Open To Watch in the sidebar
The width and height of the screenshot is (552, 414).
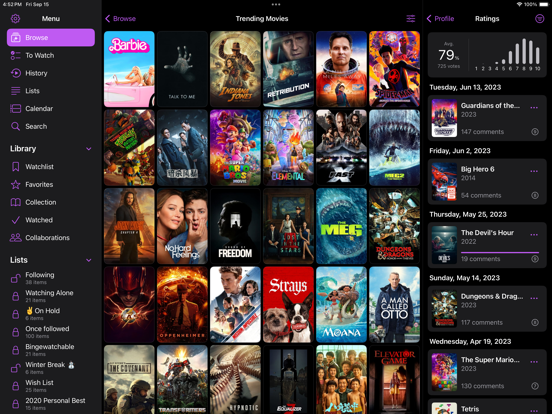[51, 55]
